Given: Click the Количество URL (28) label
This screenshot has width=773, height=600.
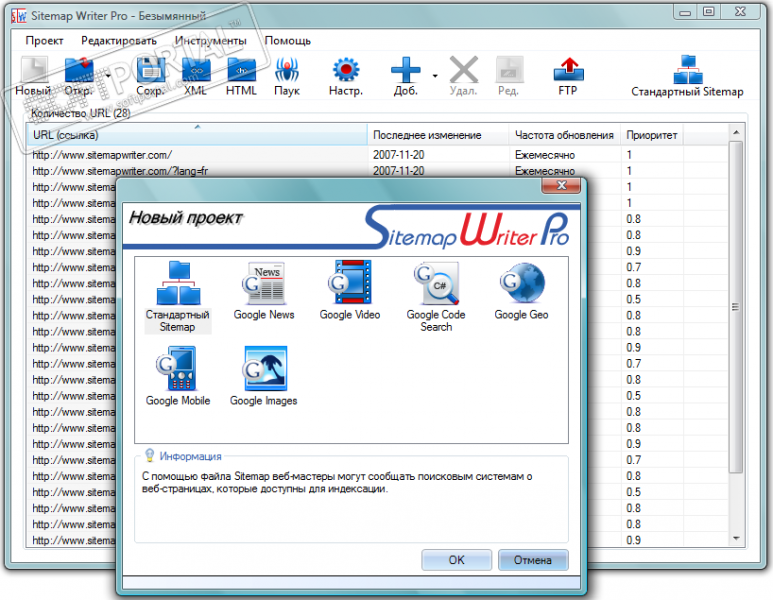Looking at the screenshot, I should tap(80, 113).
